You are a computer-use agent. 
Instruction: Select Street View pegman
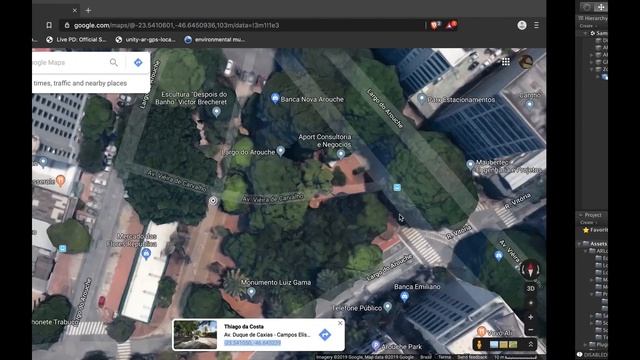pos(479,344)
